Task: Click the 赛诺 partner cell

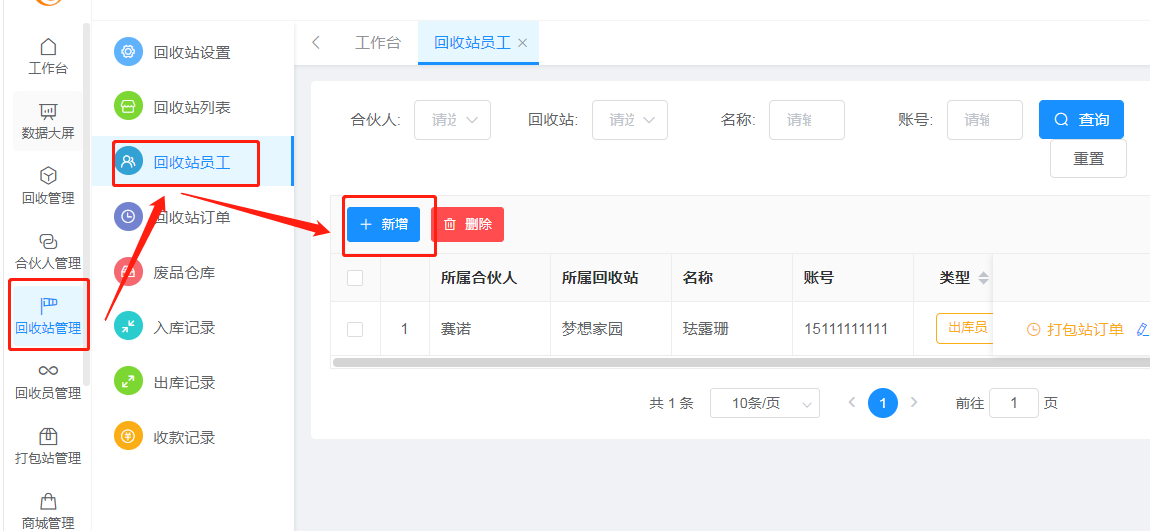Action: tap(455, 329)
